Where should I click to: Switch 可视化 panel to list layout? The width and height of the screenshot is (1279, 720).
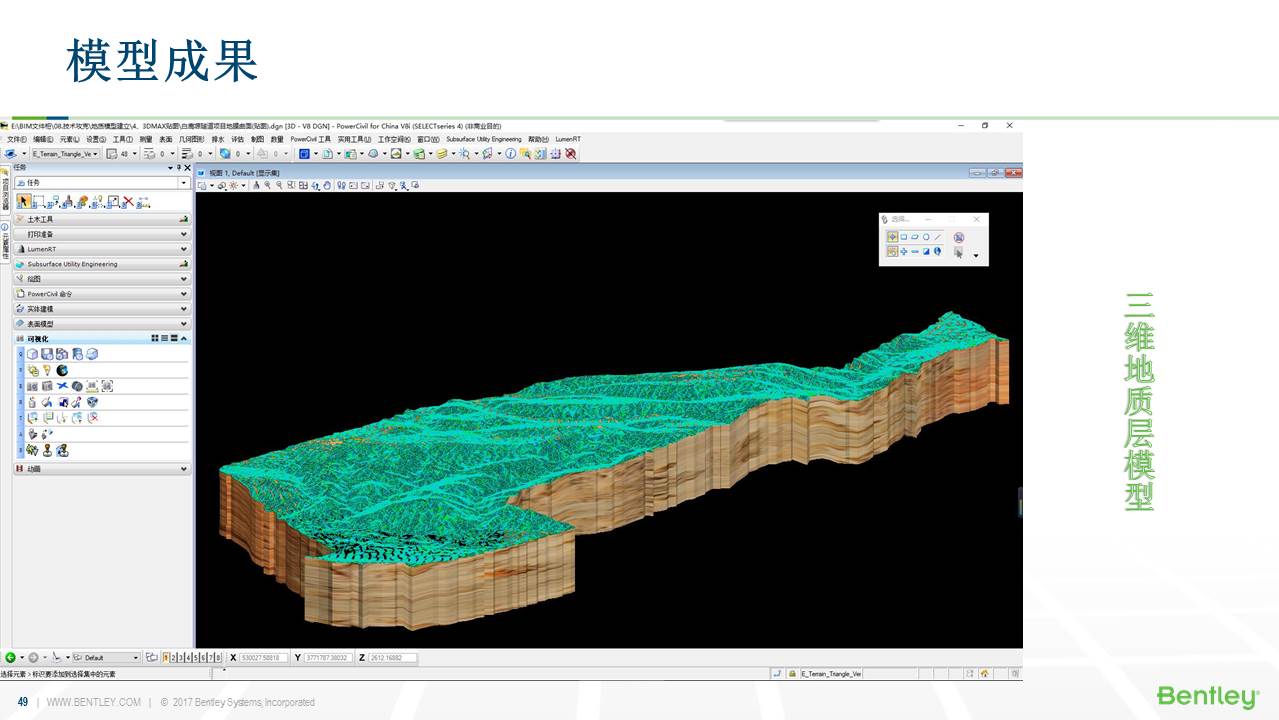coord(164,339)
